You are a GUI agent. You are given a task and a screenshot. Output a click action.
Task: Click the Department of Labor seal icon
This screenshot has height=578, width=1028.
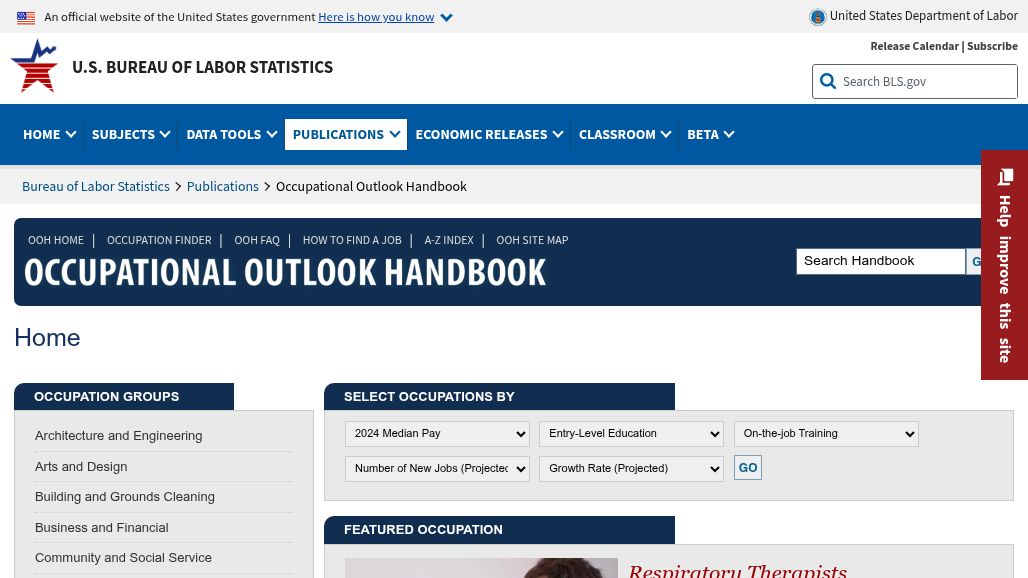pyautogui.click(x=818, y=17)
